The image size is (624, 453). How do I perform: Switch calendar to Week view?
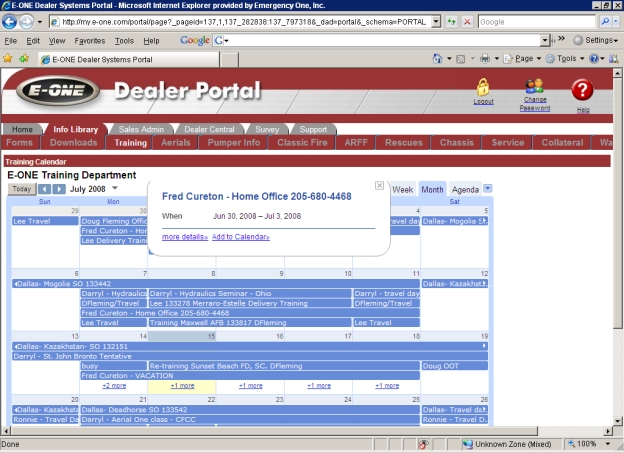click(x=402, y=189)
